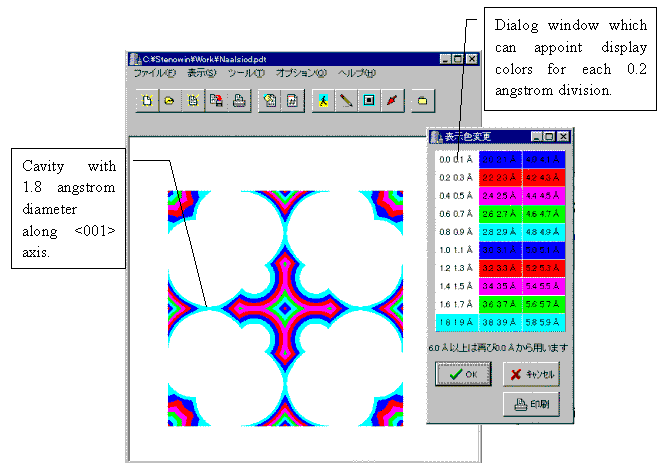Select the magenta 5.4 5.5 Å swatch
671x468 pixels.
click(x=544, y=286)
